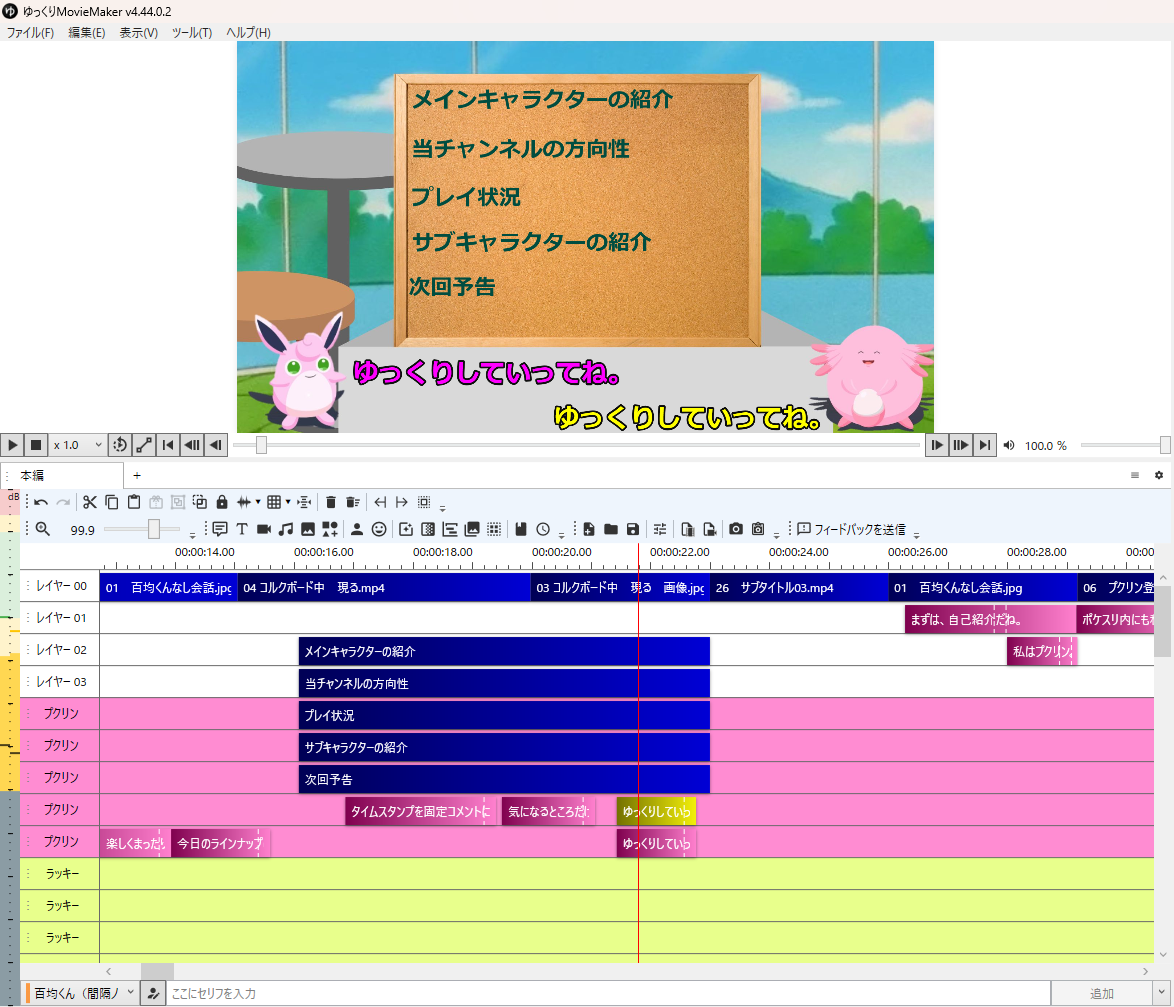Click the serif input field ここにセリフを入力

click(x=608, y=994)
